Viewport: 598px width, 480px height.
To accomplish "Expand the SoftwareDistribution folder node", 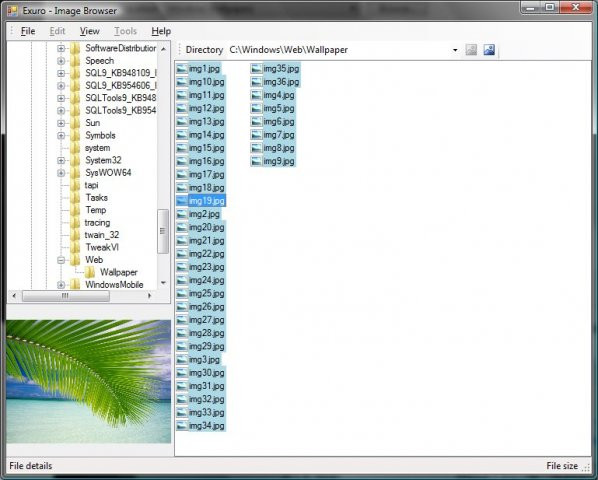I will [x=61, y=48].
